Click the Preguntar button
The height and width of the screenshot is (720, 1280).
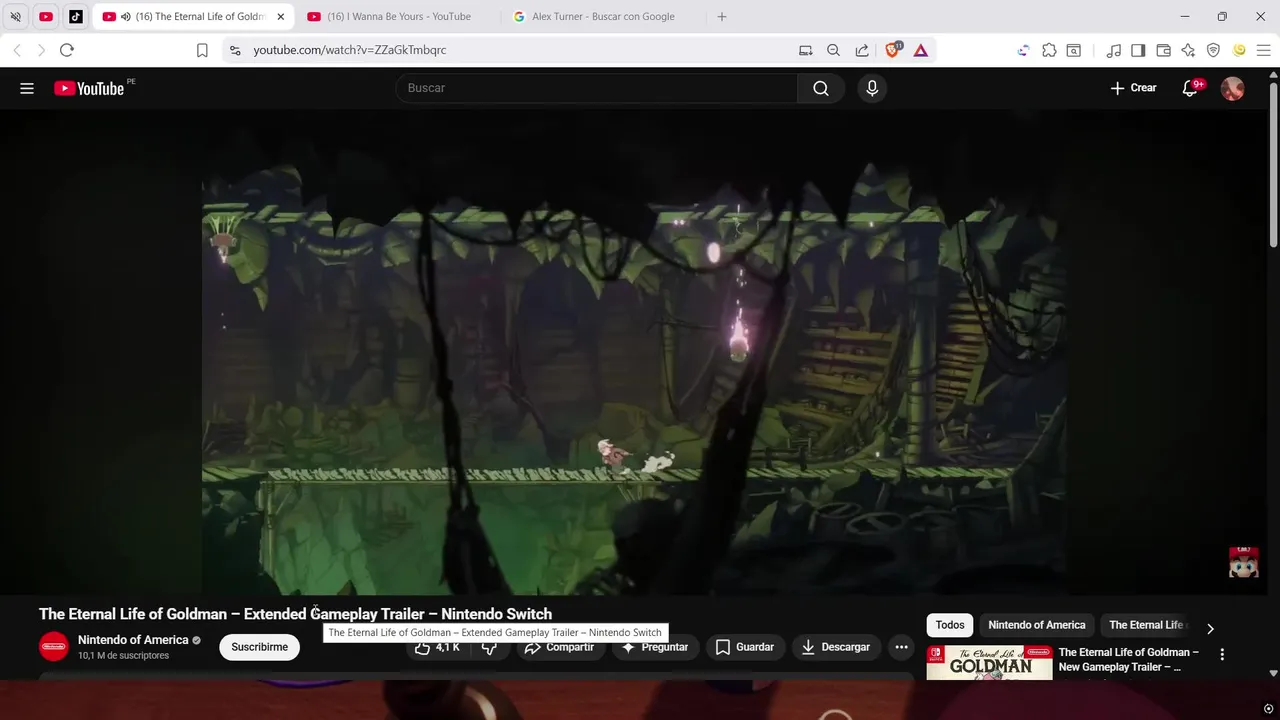[655, 647]
